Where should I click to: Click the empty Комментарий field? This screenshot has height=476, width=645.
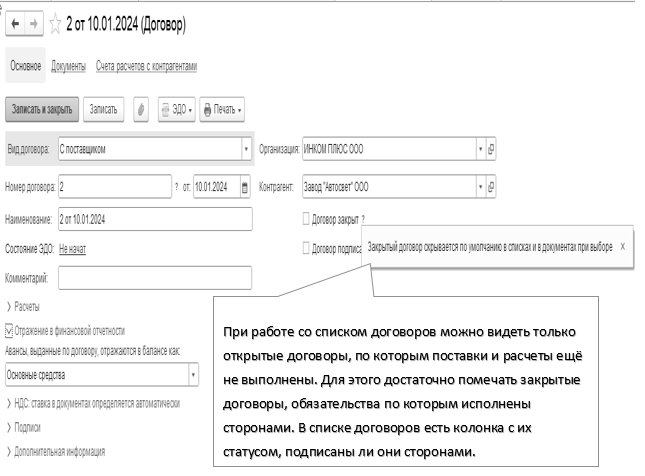click(x=155, y=278)
